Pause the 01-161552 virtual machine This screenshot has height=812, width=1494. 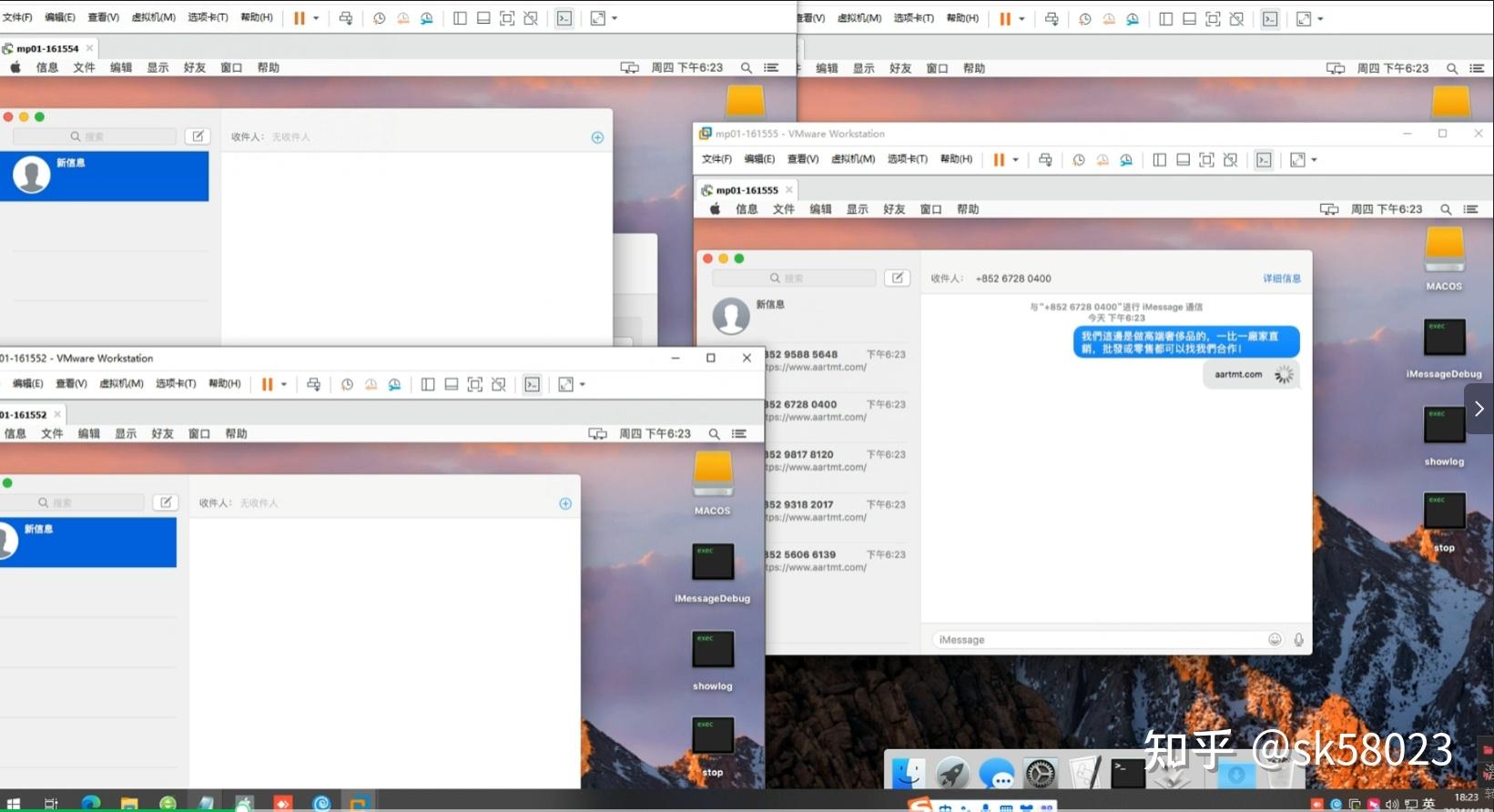pos(268,384)
